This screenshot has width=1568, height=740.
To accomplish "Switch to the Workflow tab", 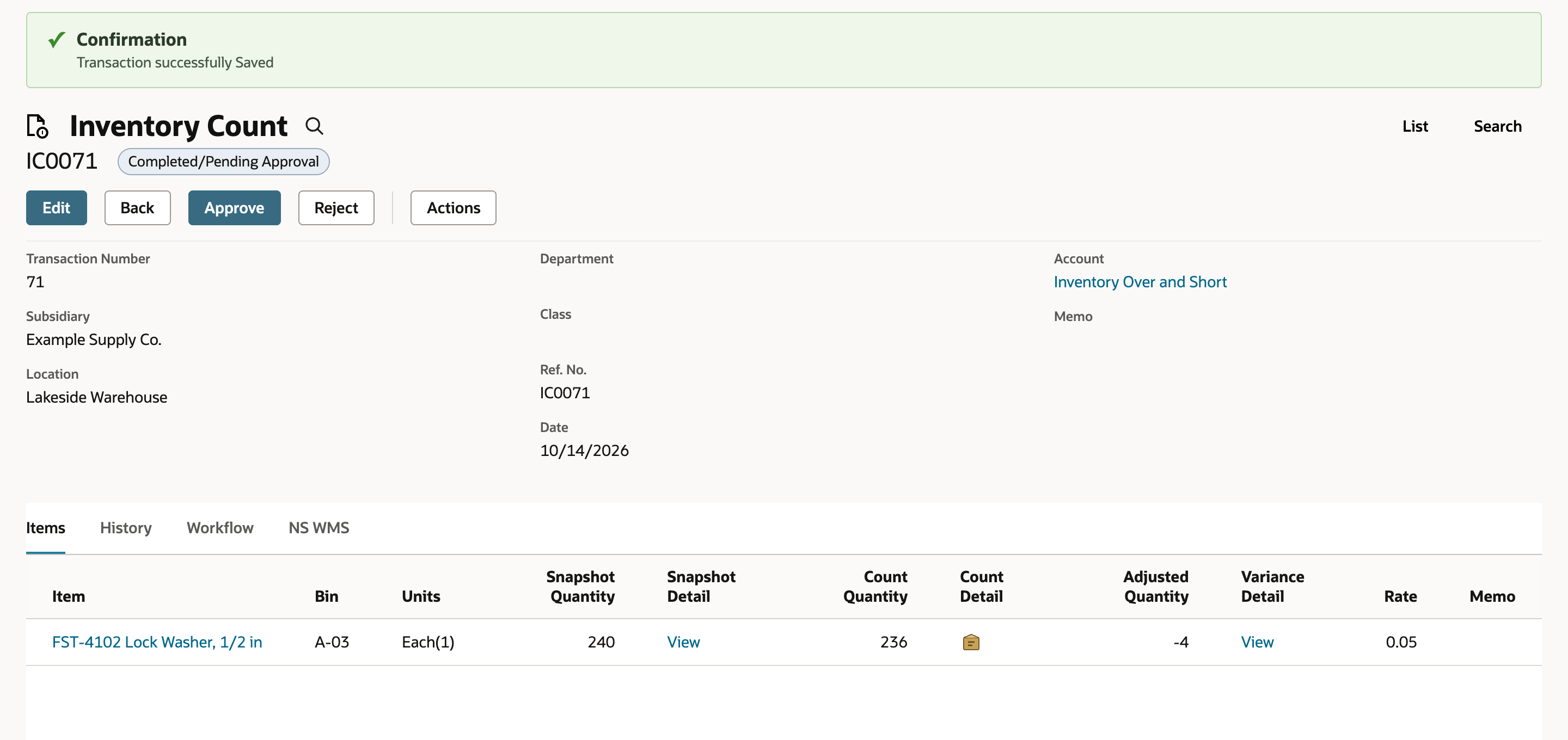I will pyautogui.click(x=220, y=528).
